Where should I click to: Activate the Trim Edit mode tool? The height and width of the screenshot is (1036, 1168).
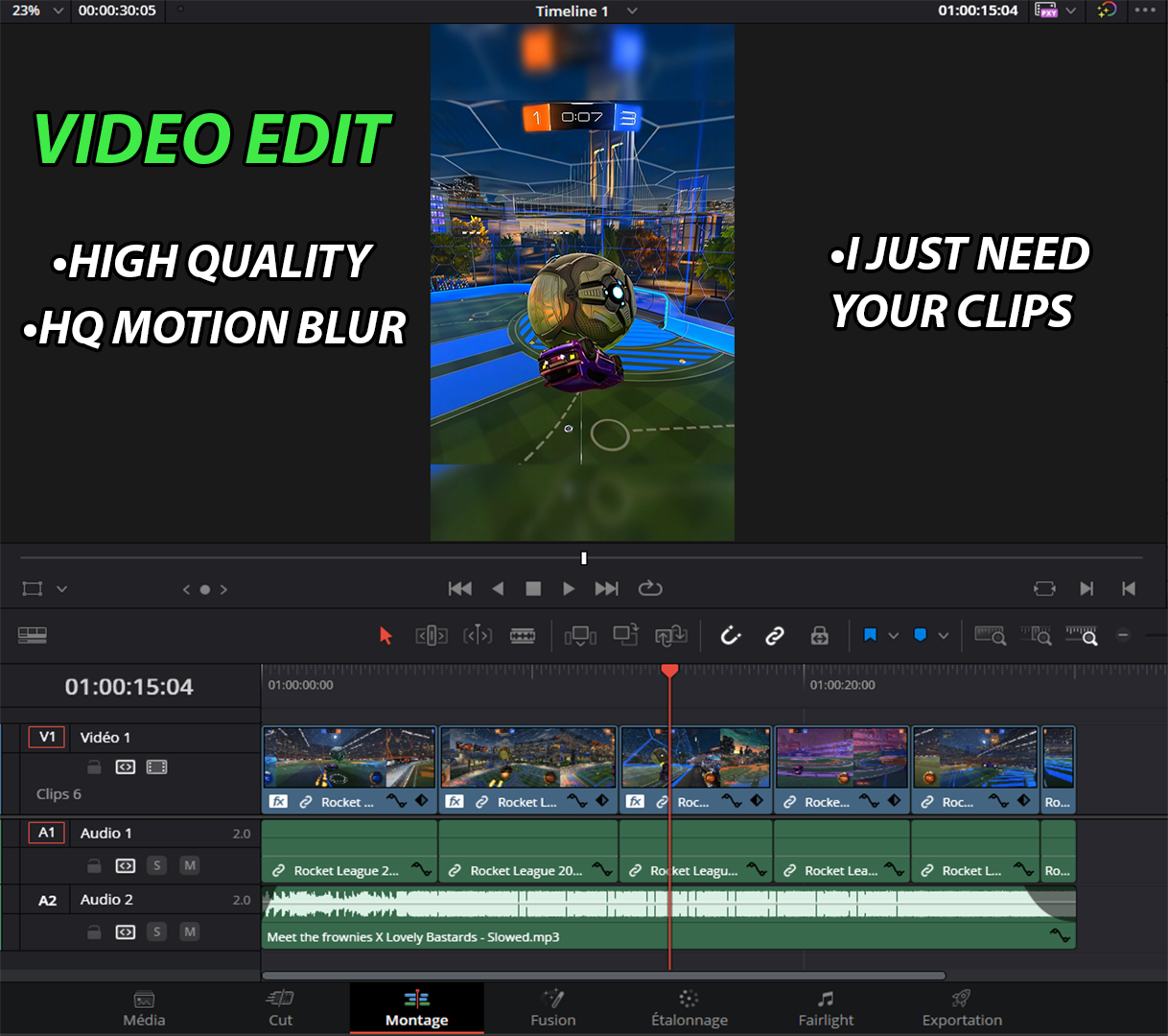point(432,635)
